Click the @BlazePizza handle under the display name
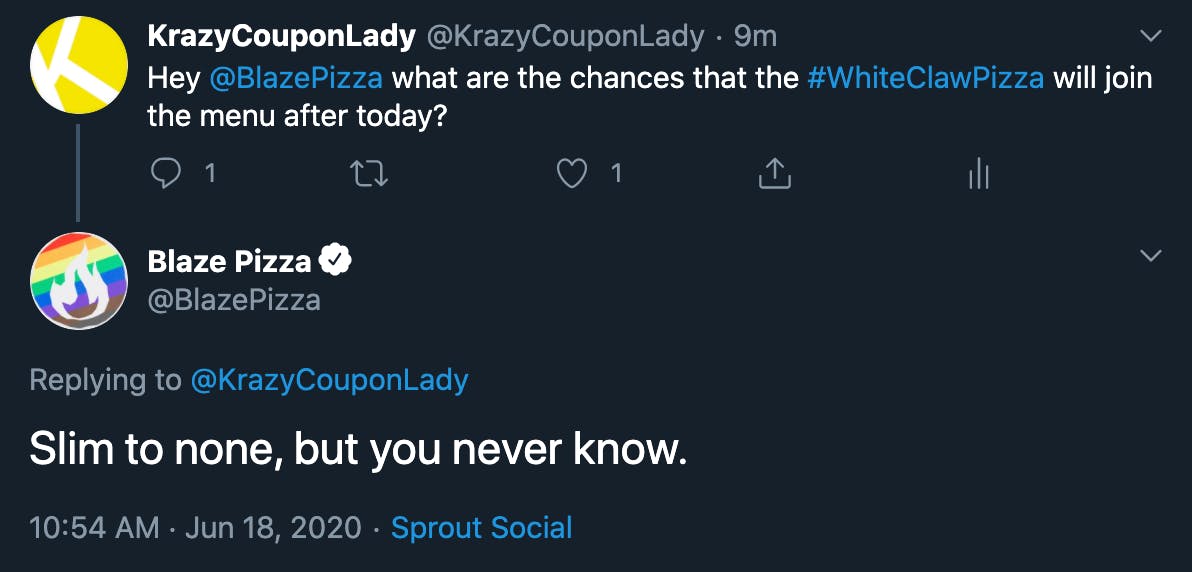 coord(234,300)
